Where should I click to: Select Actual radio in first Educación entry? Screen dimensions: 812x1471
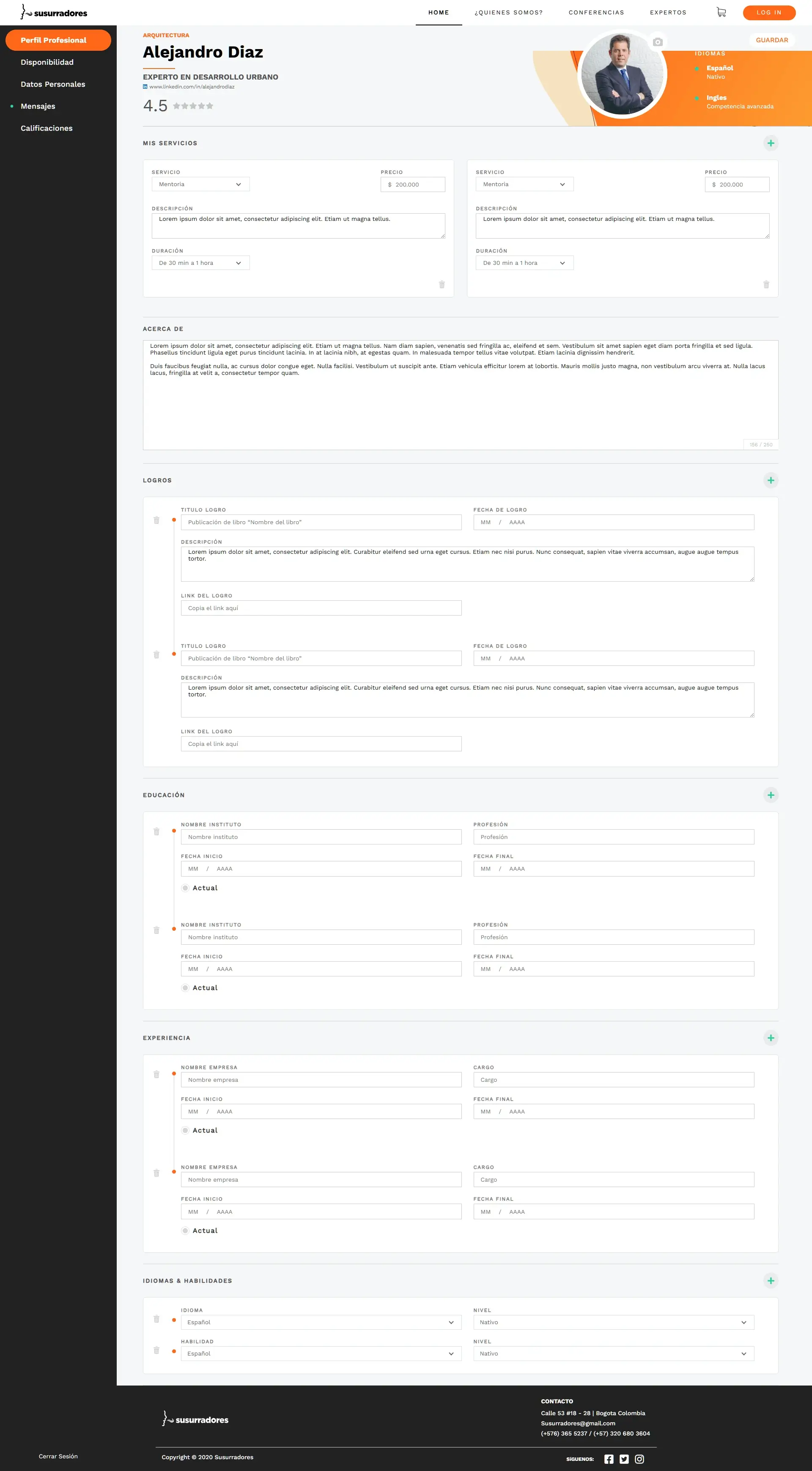[x=185, y=888]
